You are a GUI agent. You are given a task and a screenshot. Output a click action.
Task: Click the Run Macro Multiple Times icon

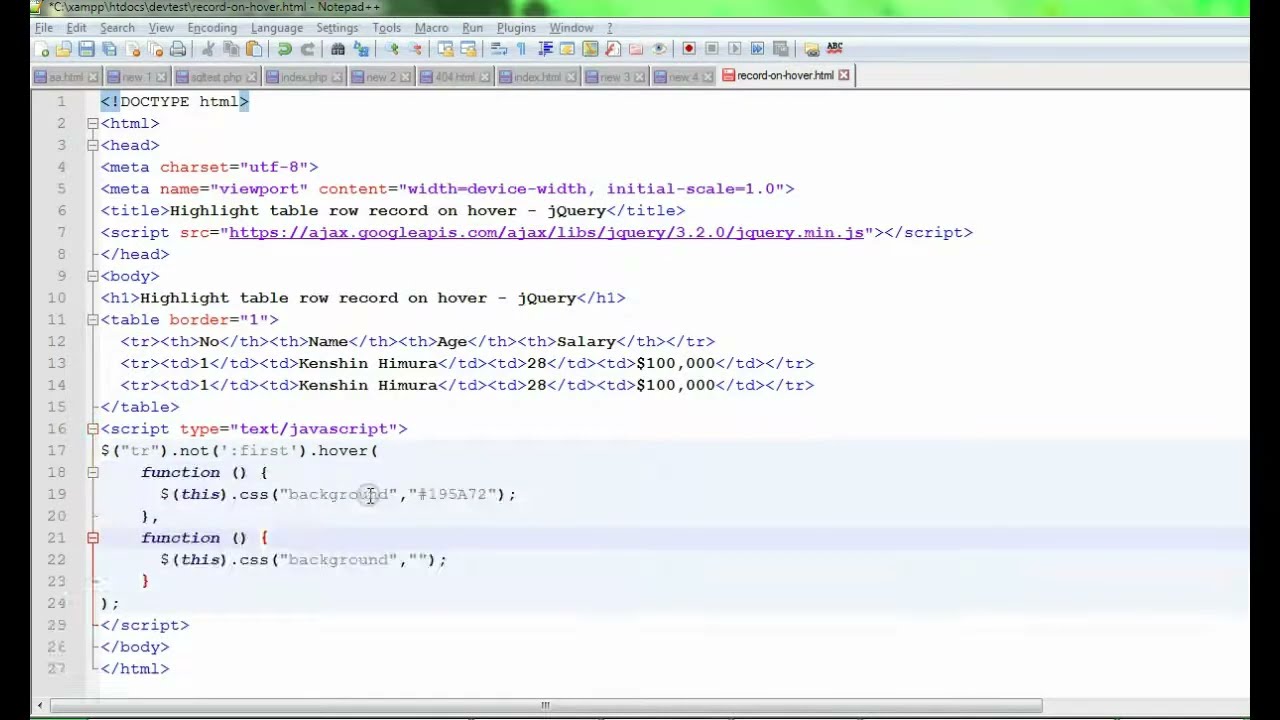(x=758, y=49)
